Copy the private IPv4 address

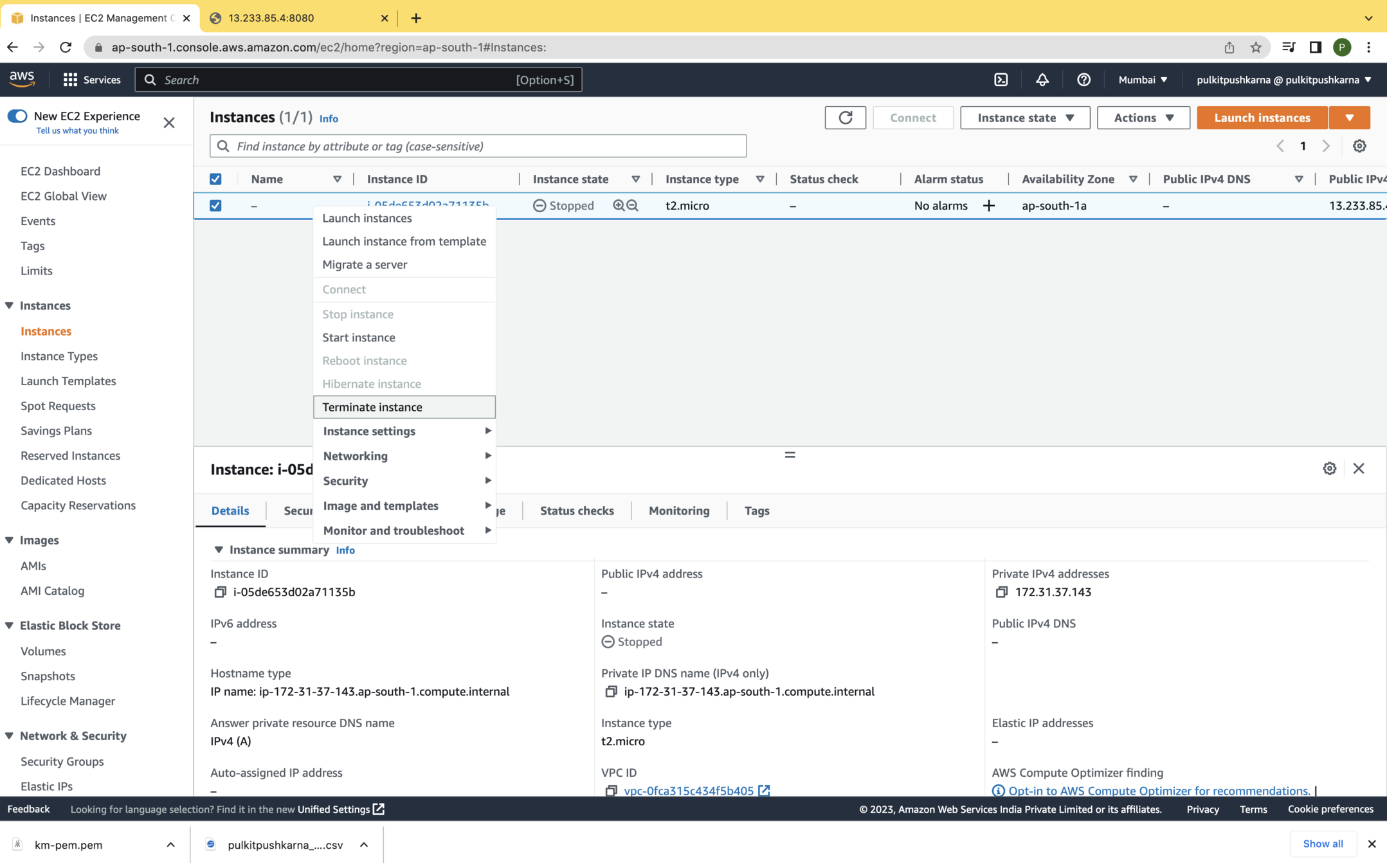[x=1001, y=592]
